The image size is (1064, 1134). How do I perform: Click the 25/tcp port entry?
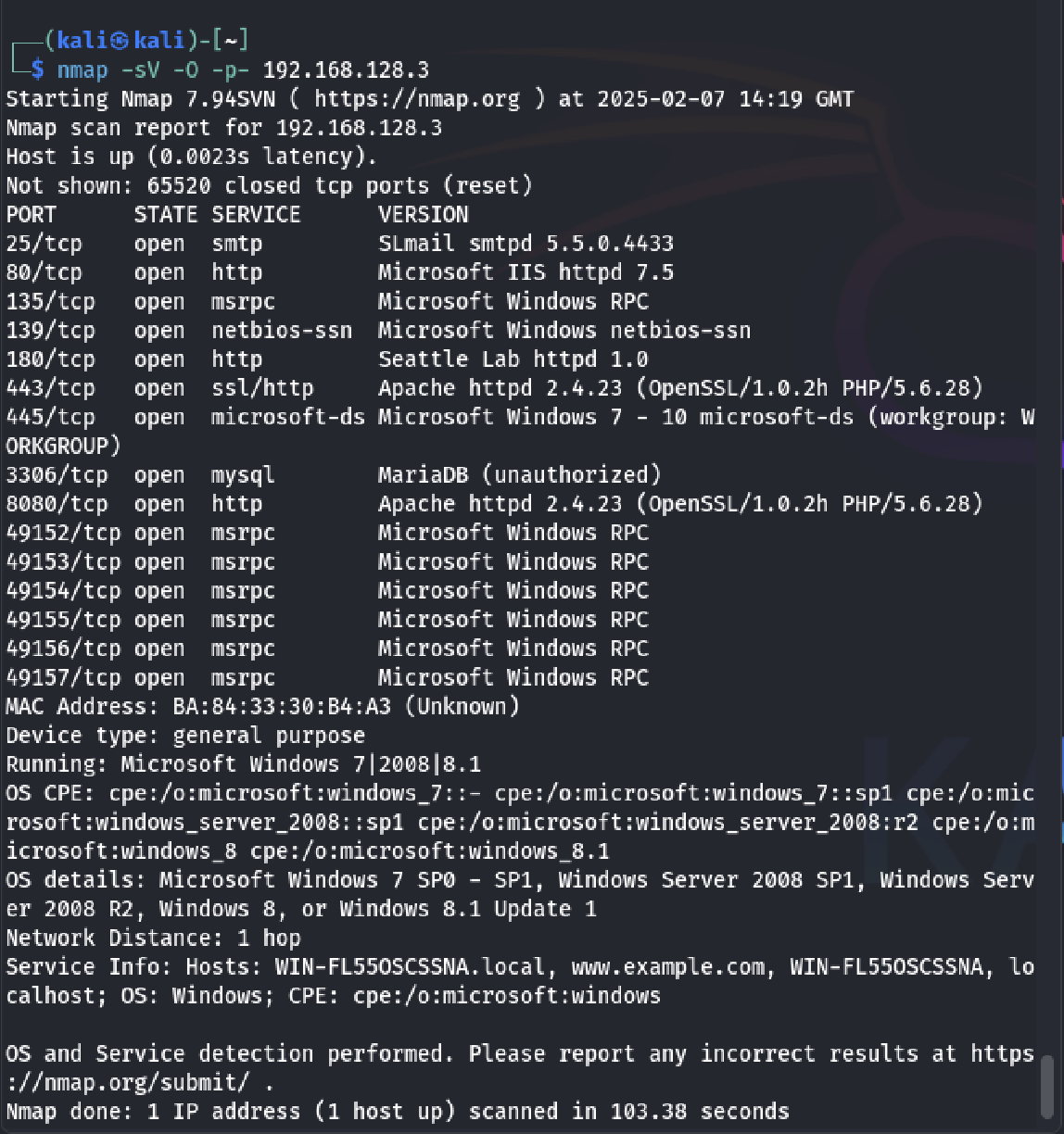tap(44, 244)
